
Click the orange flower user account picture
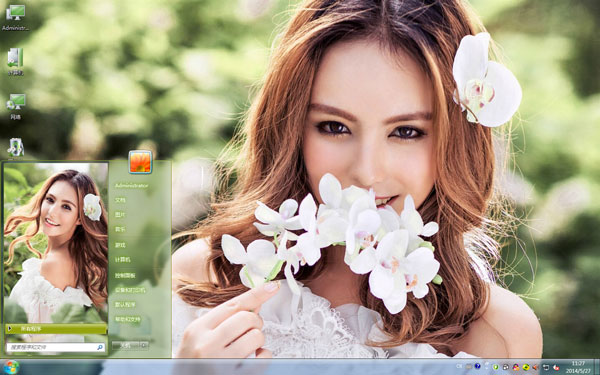(140, 162)
